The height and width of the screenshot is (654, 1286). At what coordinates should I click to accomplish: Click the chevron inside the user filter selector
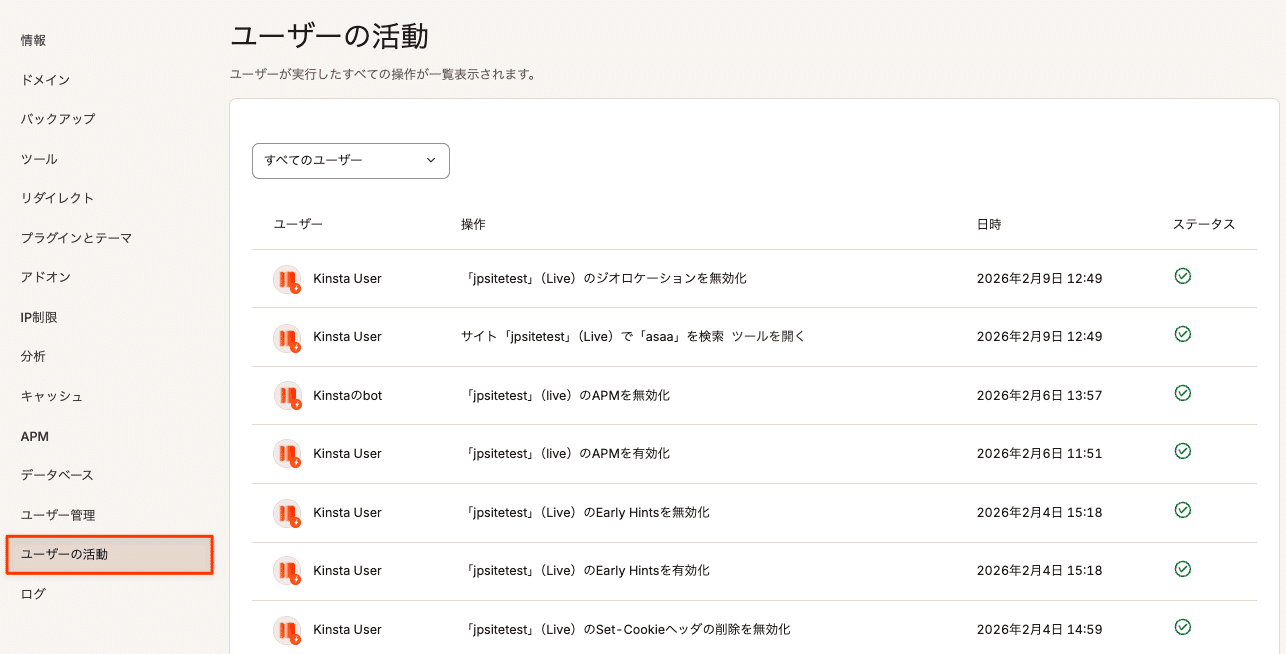[x=431, y=160]
